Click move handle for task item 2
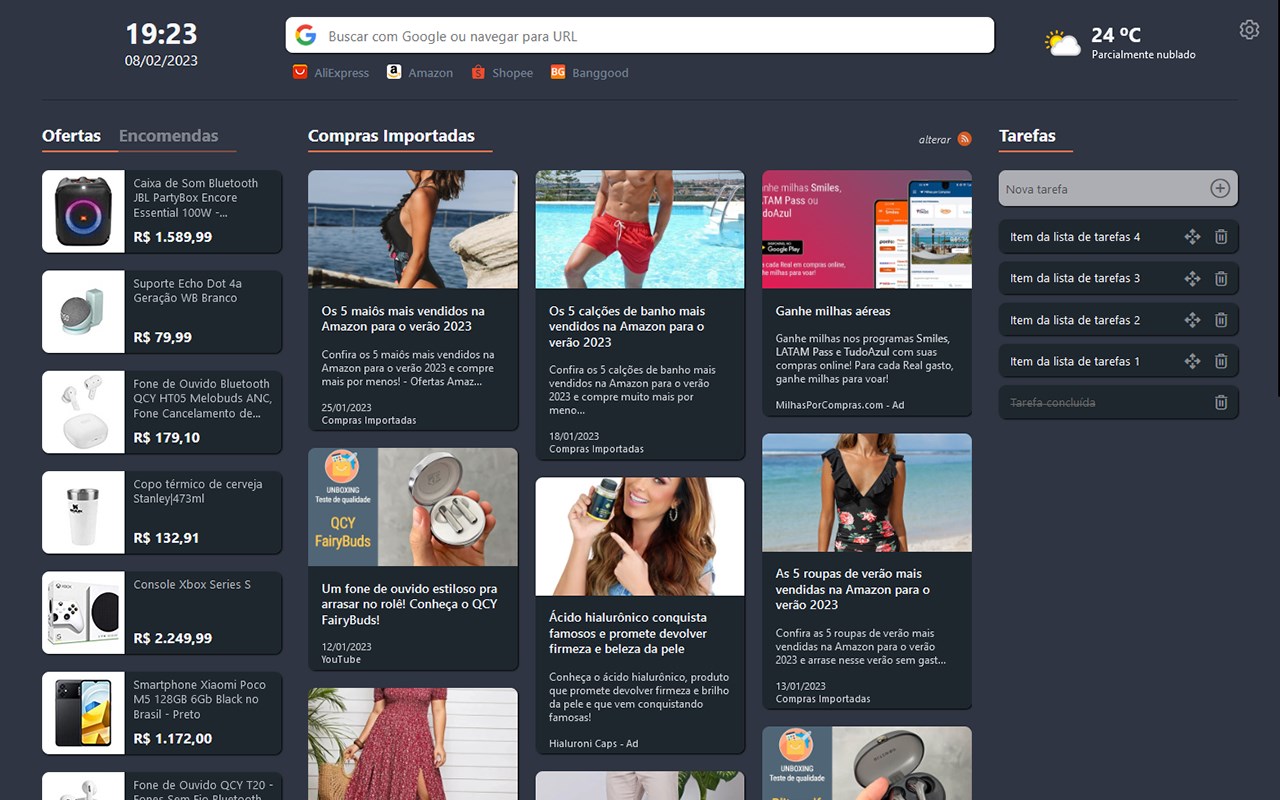The width and height of the screenshot is (1280, 800). pyautogui.click(x=1192, y=320)
